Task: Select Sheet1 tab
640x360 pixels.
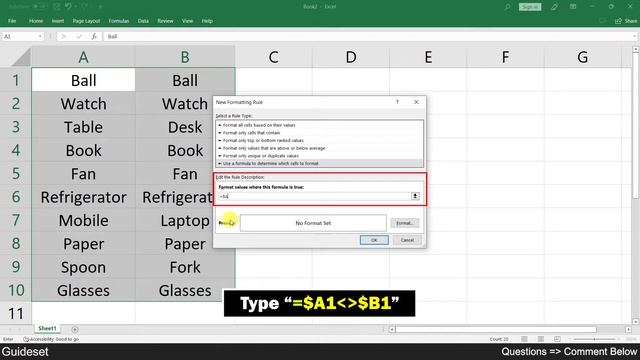Action: click(47, 329)
